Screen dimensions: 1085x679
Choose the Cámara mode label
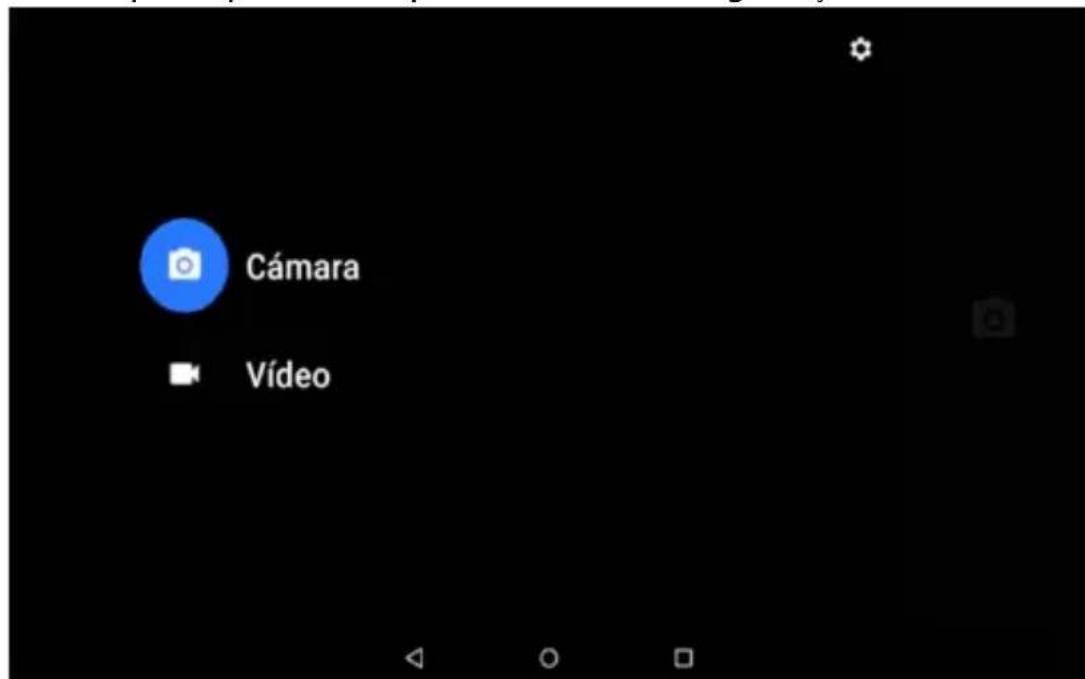[302, 267]
